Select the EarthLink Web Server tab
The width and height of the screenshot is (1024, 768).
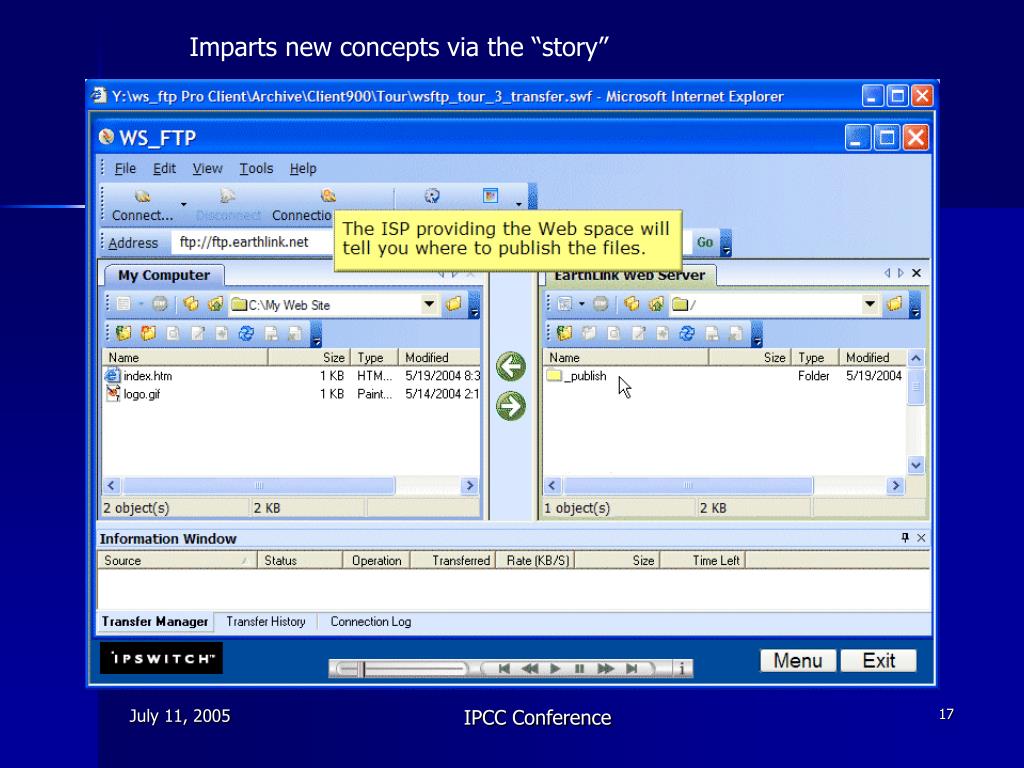(629, 276)
